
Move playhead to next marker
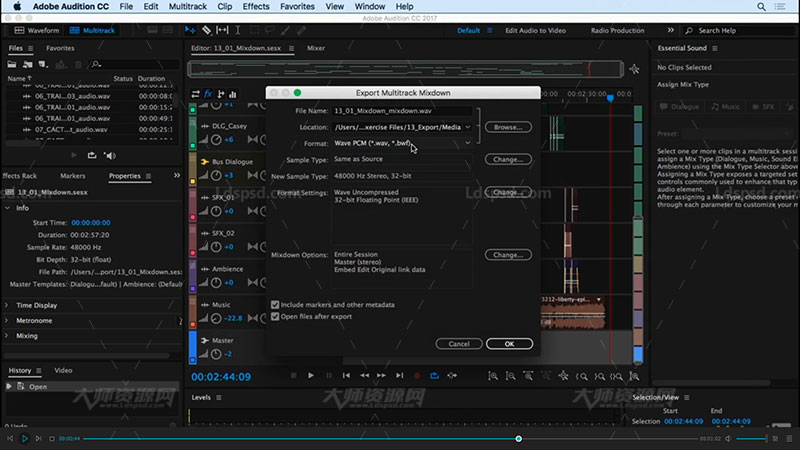click(x=399, y=376)
